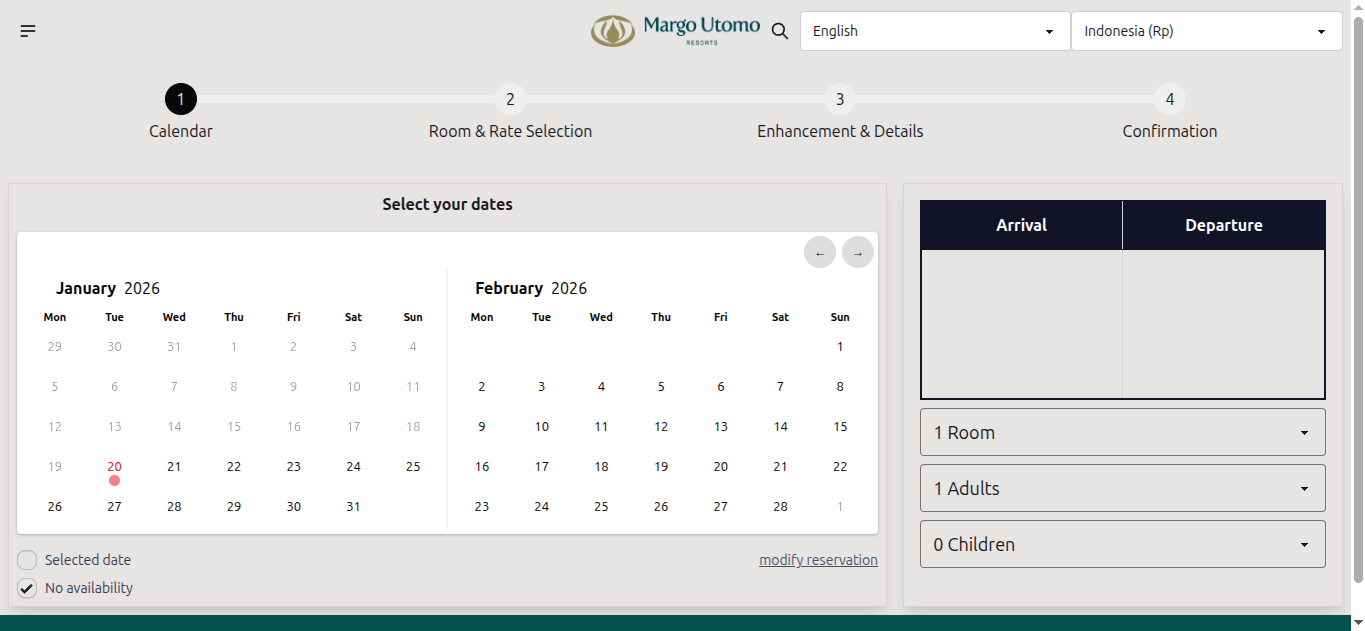Toggle the No availability checkbox
This screenshot has width=1365, height=631.
click(x=27, y=588)
